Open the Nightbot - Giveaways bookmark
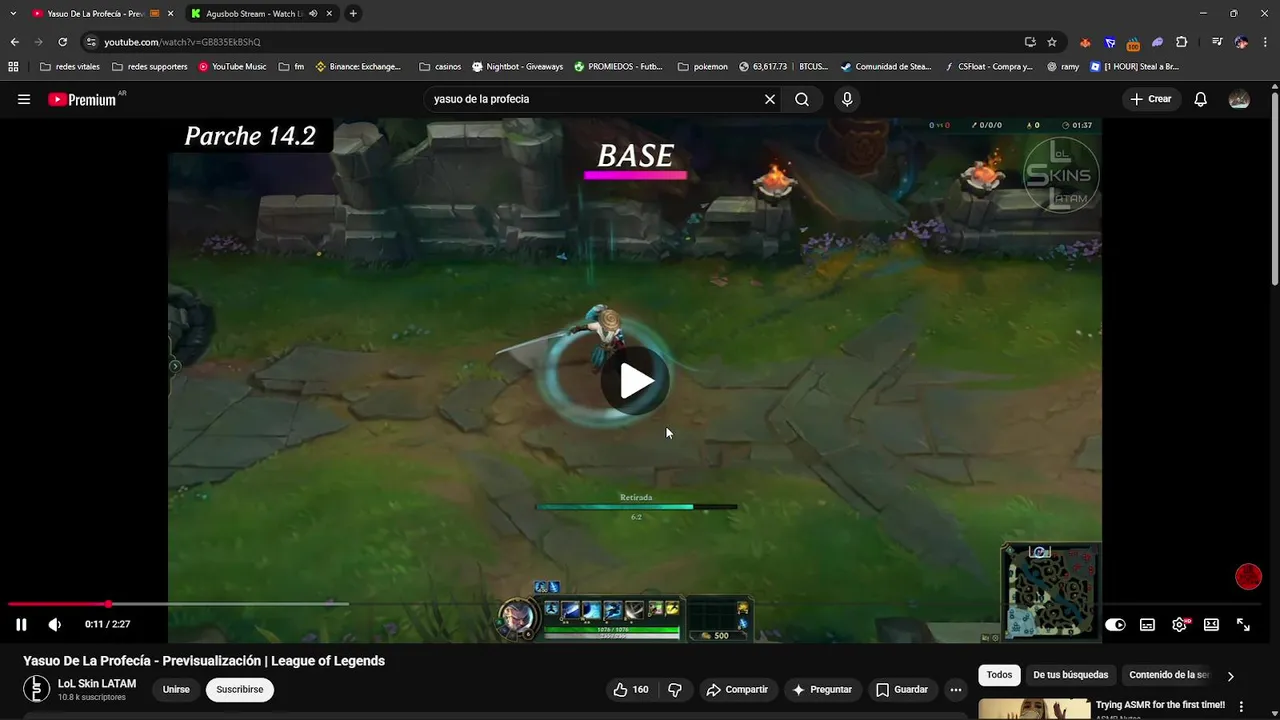The width and height of the screenshot is (1280, 720). 517,67
